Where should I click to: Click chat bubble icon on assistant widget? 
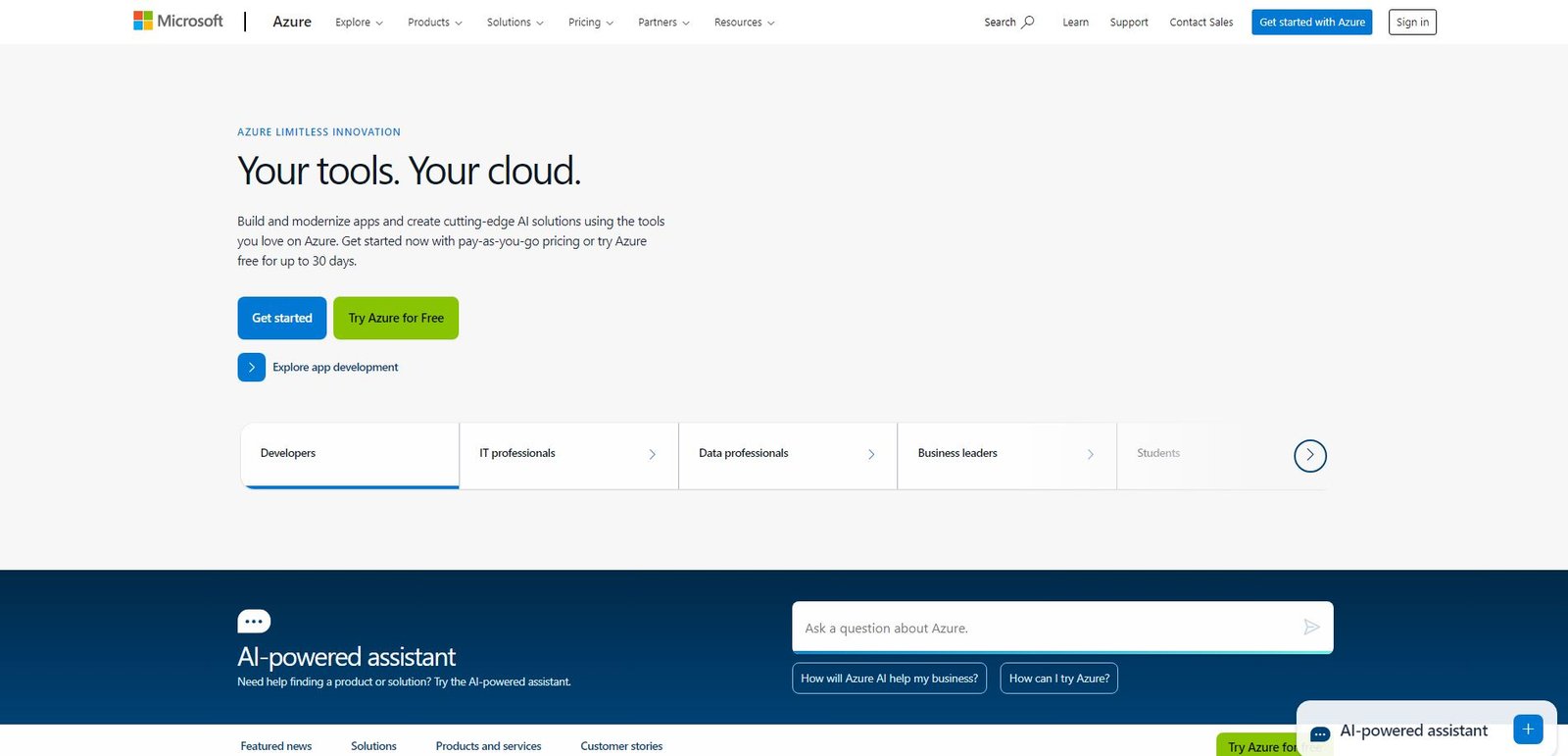(x=1319, y=733)
